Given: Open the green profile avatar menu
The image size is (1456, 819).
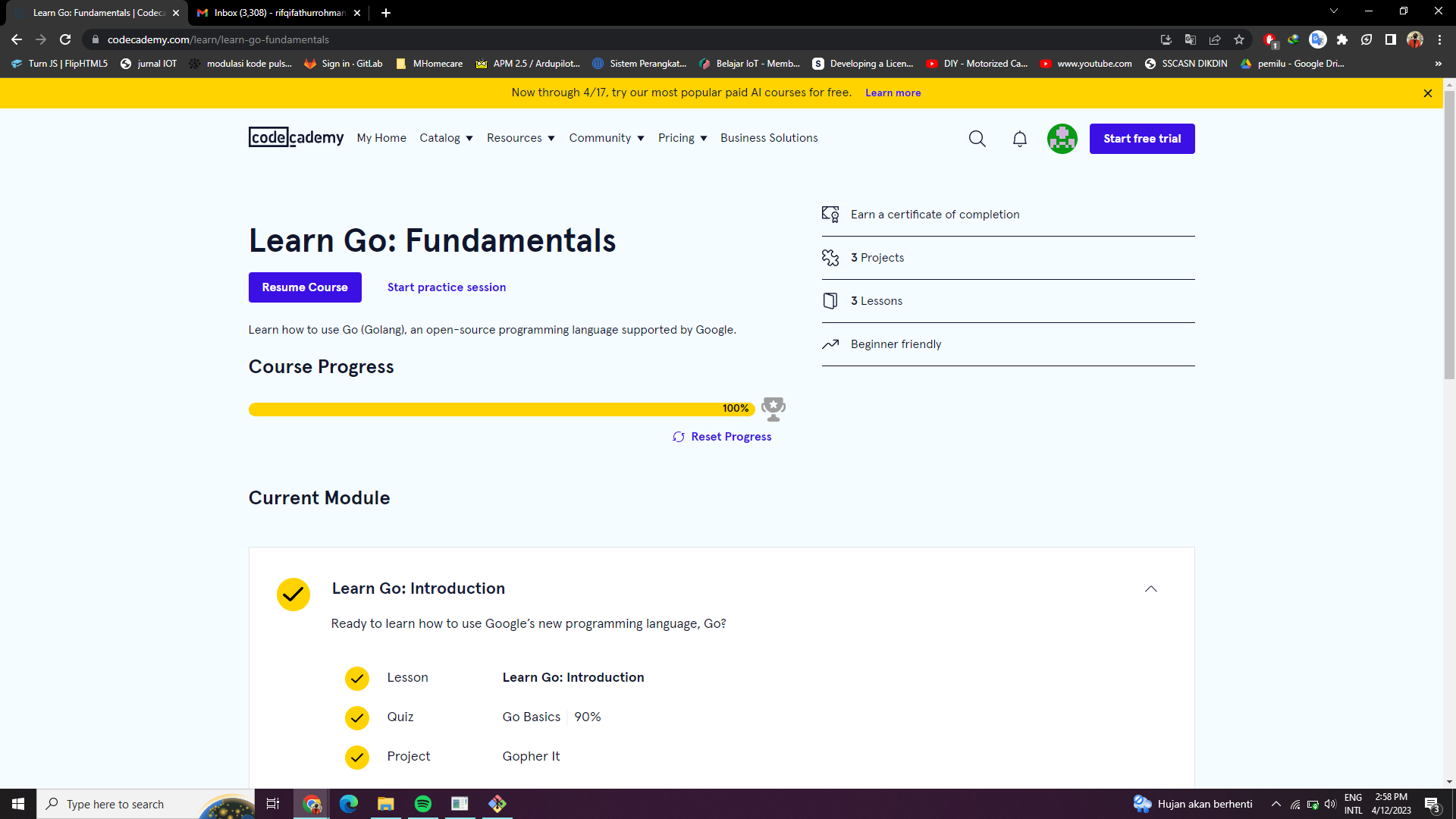Looking at the screenshot, I should pyautogui.click(x=1062, y=139).
